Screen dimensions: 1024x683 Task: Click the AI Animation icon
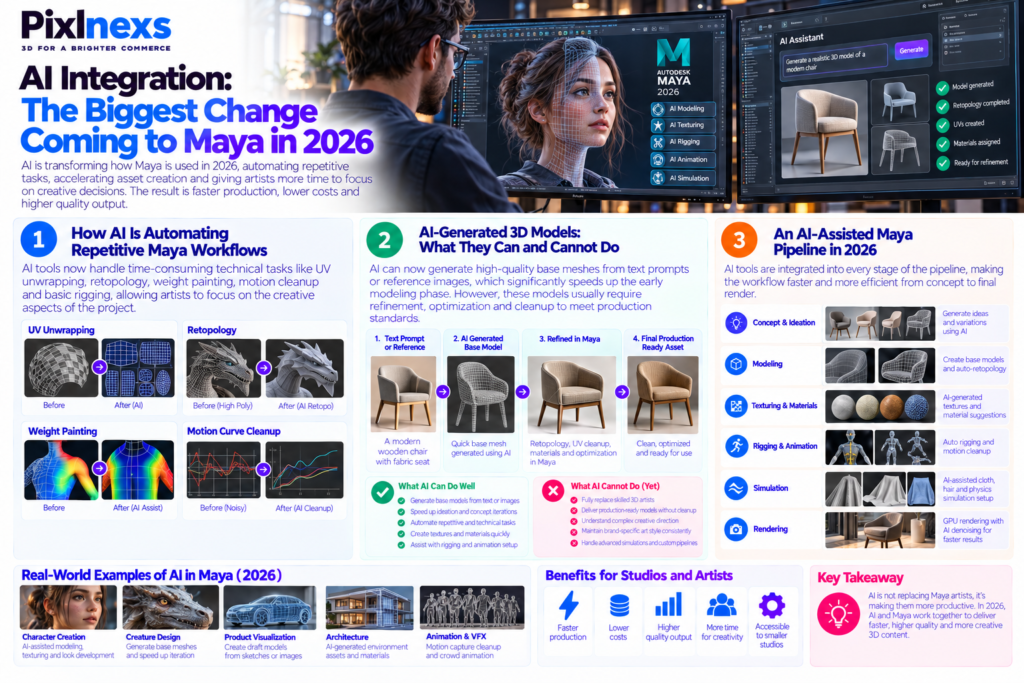click(x=658, y=159)
